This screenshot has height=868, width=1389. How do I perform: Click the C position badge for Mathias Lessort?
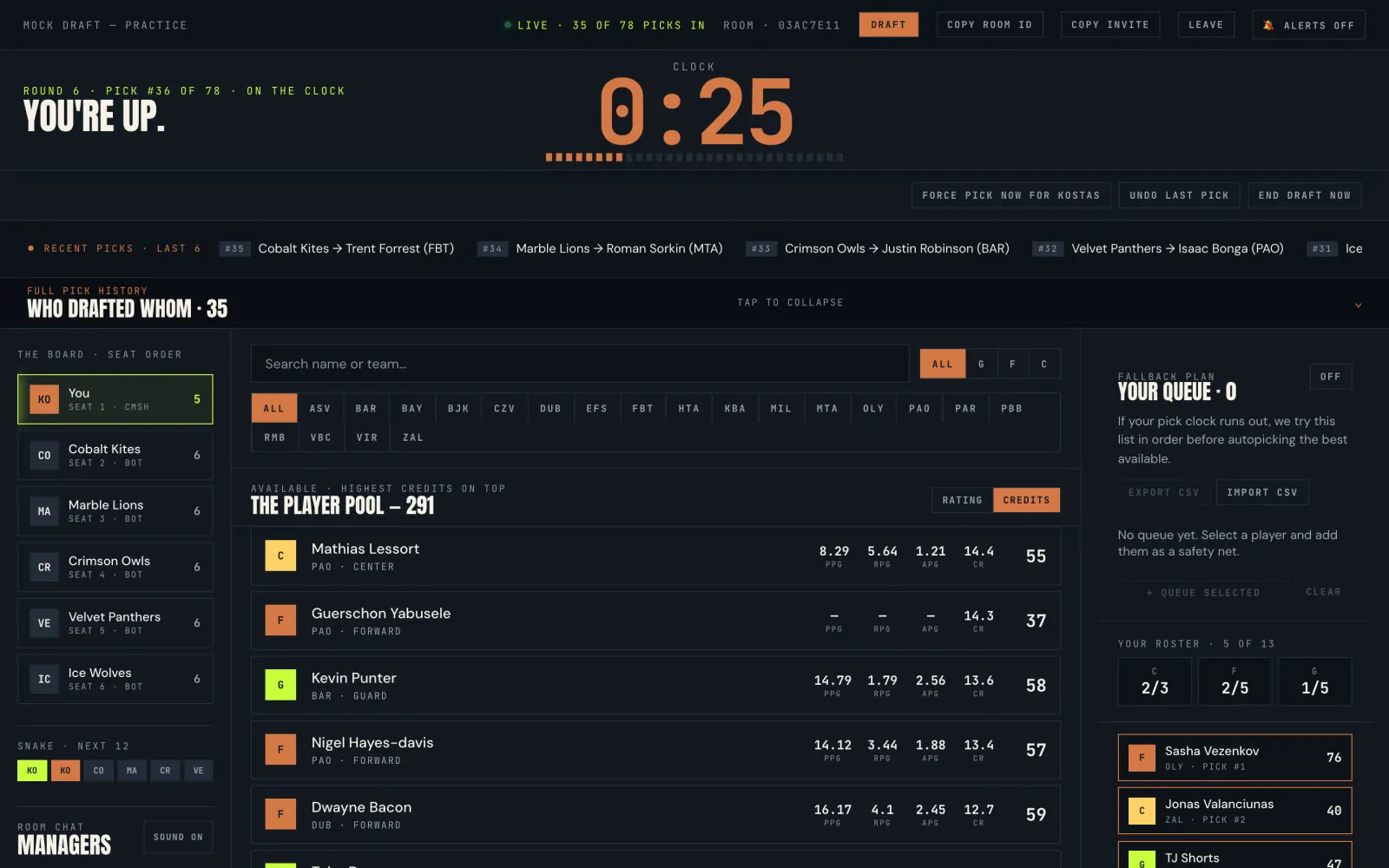[280, 556]
